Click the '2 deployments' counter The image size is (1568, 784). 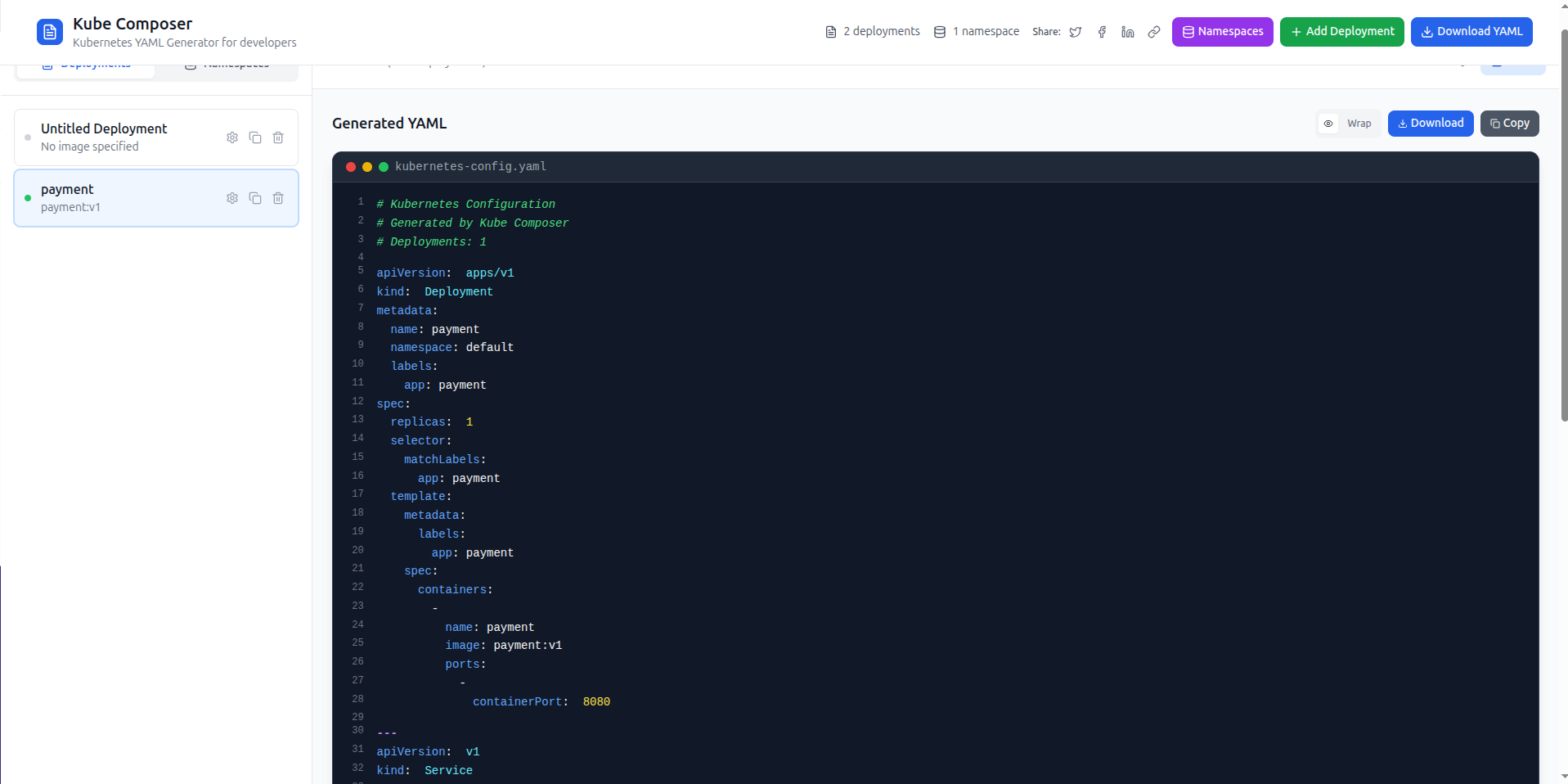click(x=873, y=31)
